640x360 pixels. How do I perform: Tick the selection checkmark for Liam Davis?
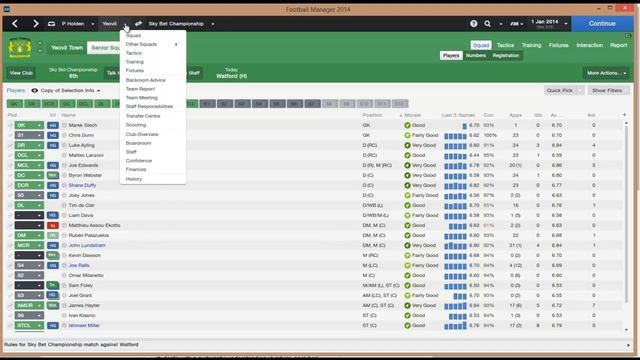10,215
